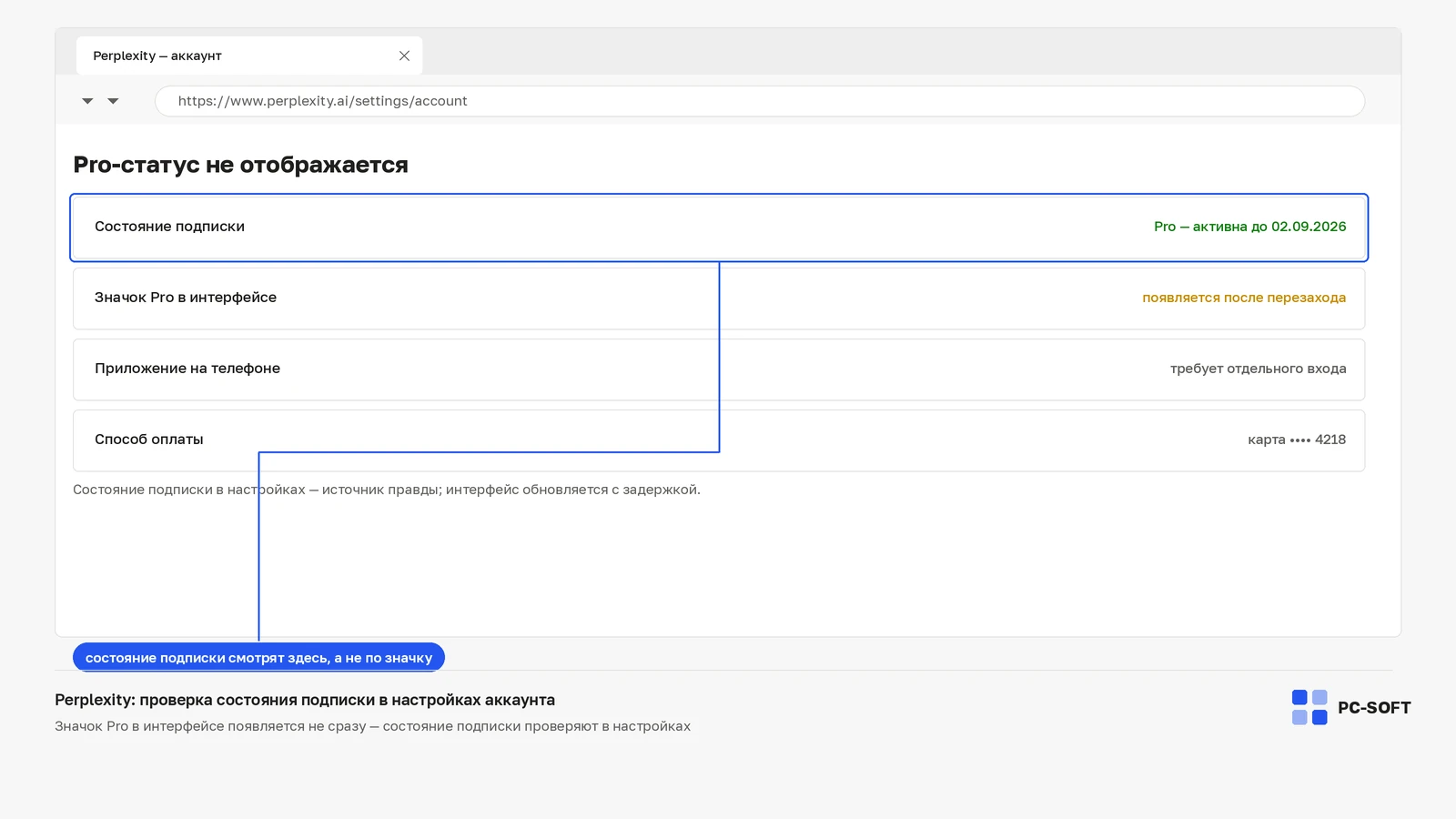Click the Pro — активна до 02.09.2026 status
Viewport: 1456px width, 819px height.
click(1249, 227)
